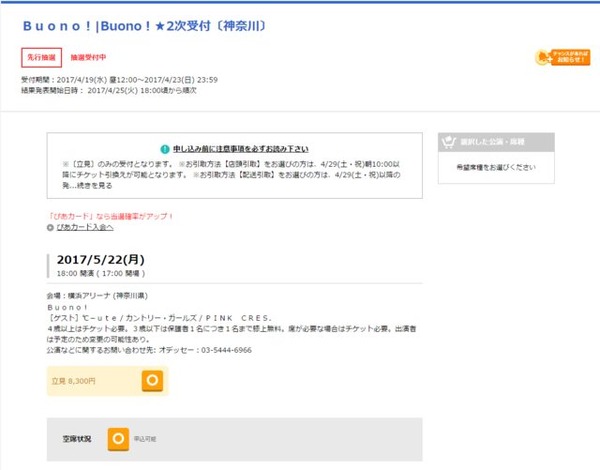The width and height of the screenshot is (600, 470).
Task: Click the 18:00 開演 ( 17:00 開場 ) text
Action: 101,274
